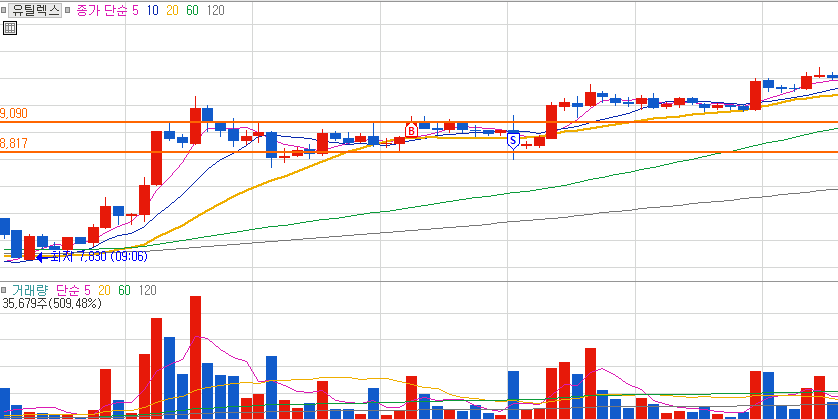Image resolution: width=838 pixels, height=419 pixels.
Task: Click the red B buy marker
Action: [411, 130]
